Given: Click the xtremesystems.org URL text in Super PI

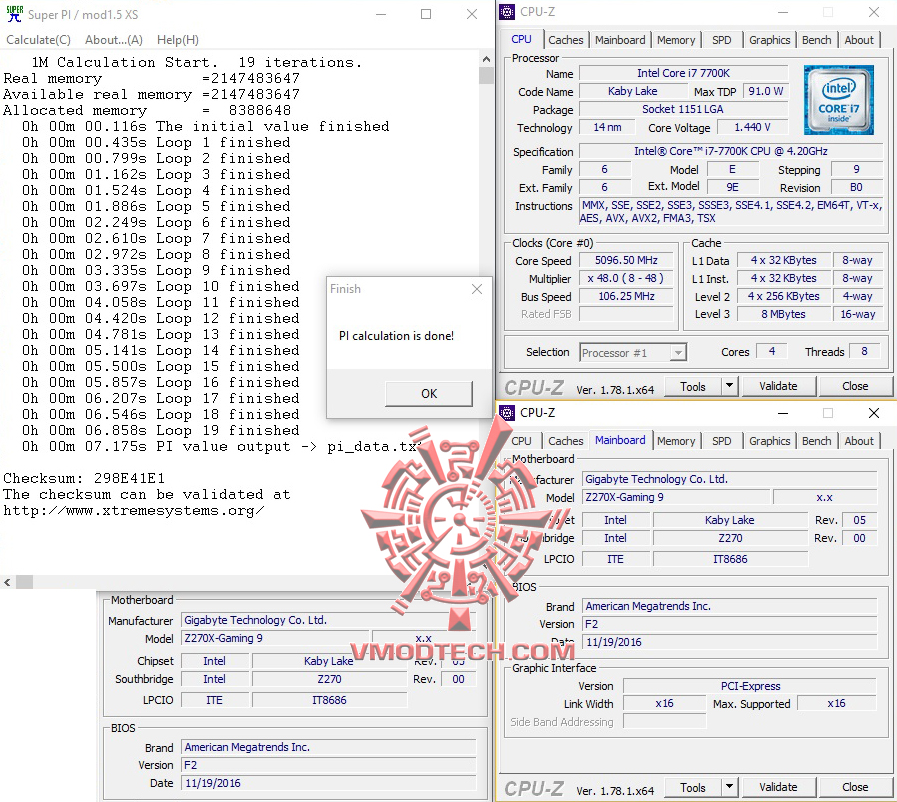Looking at the screenshot, I should (134, 511).
